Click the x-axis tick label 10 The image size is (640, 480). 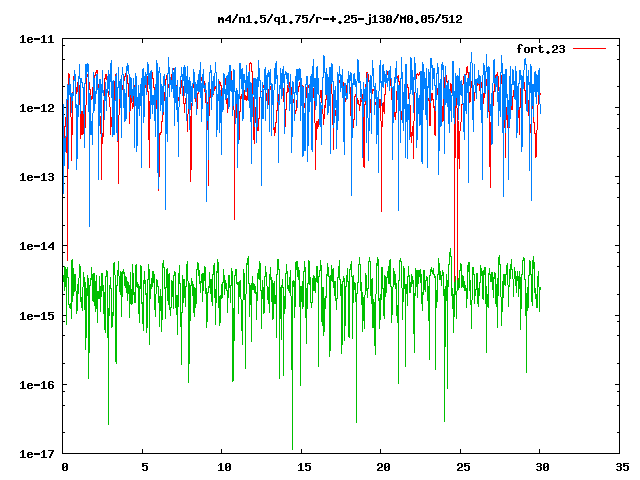(x=224, y=467)
